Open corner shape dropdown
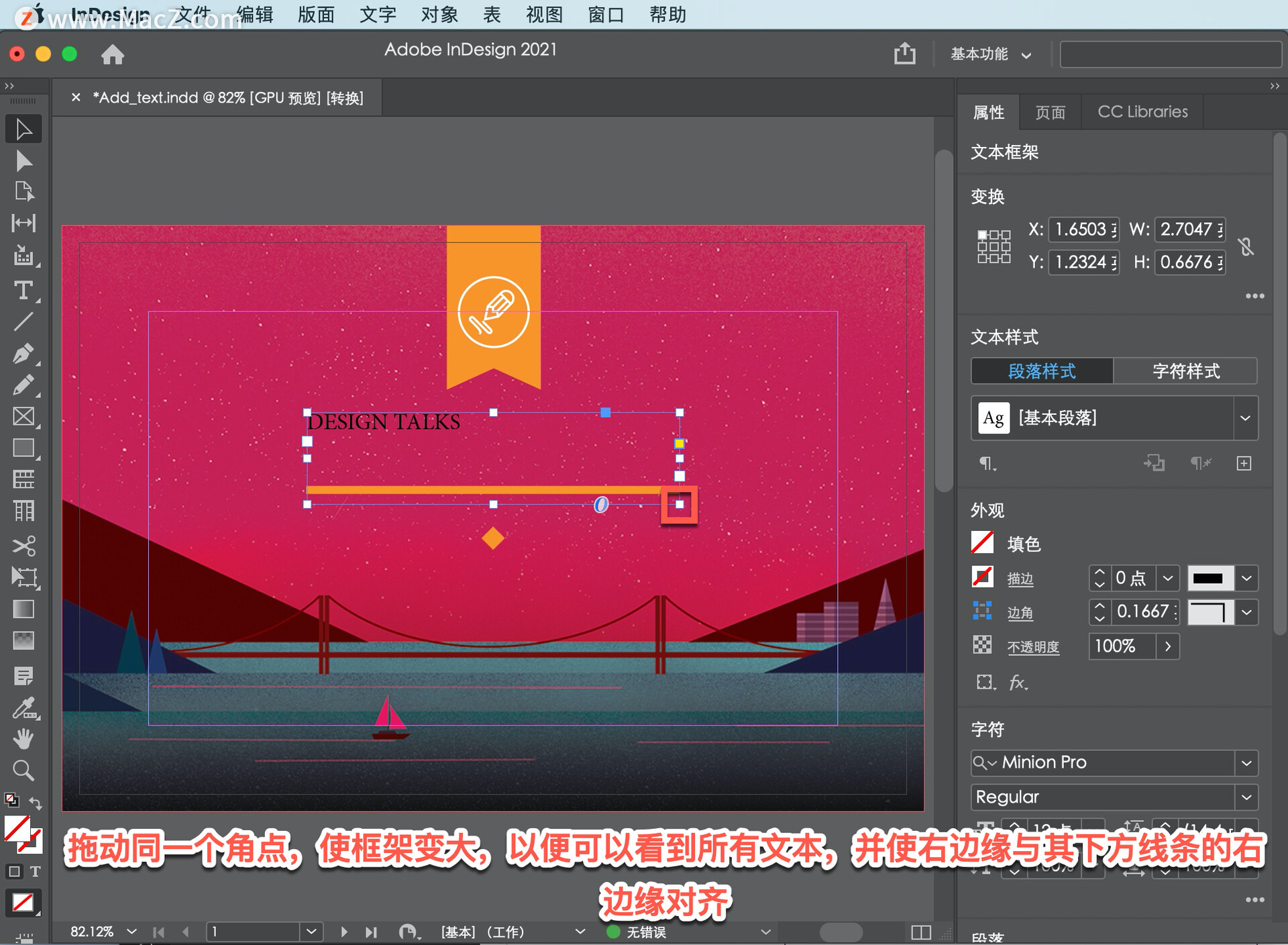1288x945 pixels. point(1246,611)
